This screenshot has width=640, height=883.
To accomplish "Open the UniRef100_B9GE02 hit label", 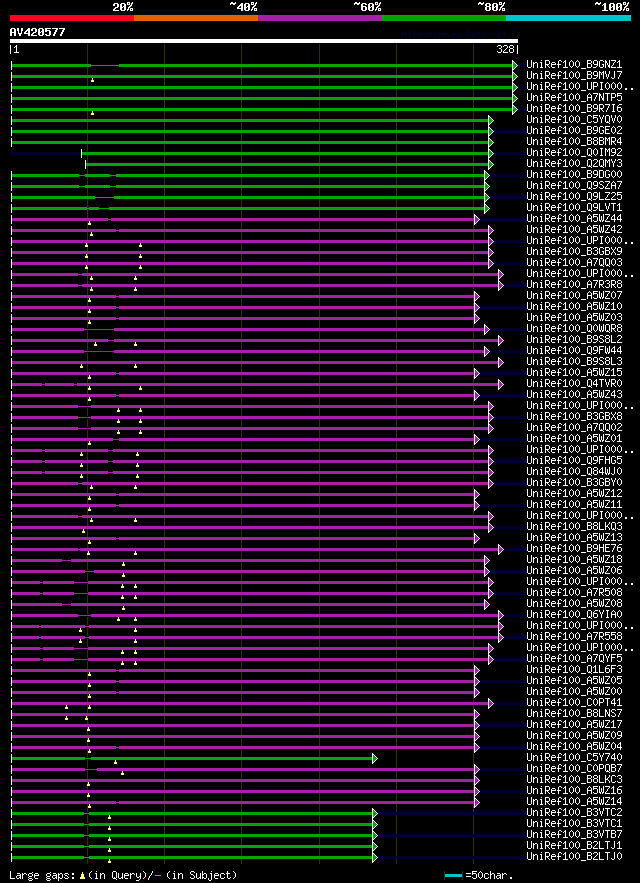I will (574, 130).
